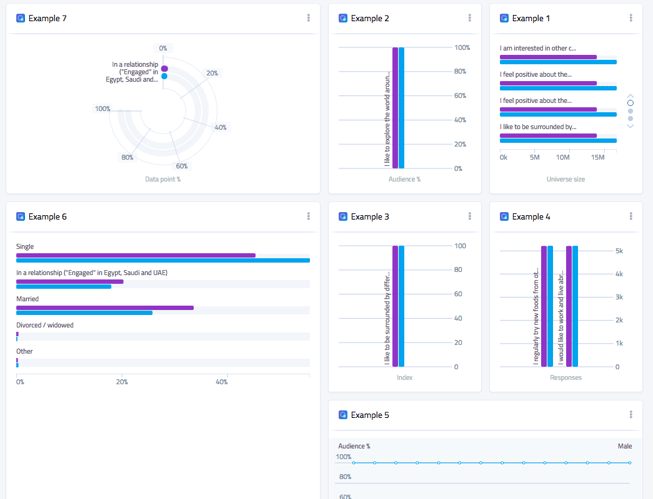Image resolution: width=653 pixels, height=499 pixels.
Task: Click the chart icon next to Example 6
Action: point(20,216)
